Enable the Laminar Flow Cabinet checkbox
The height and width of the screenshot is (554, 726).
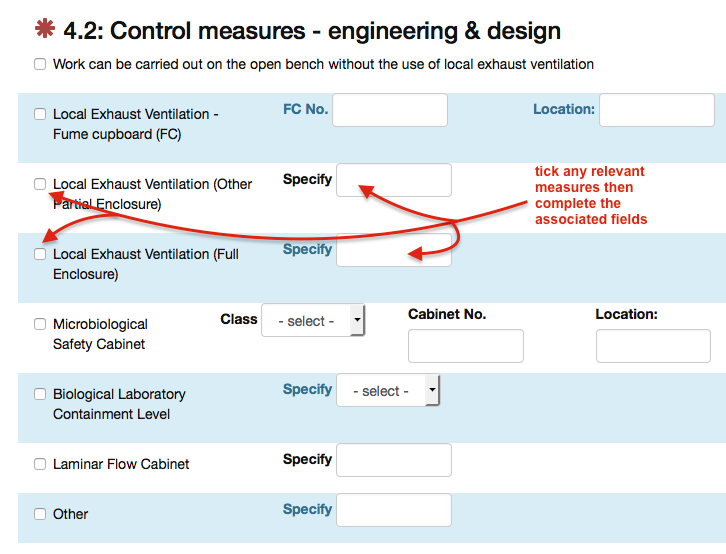[40, 464]
